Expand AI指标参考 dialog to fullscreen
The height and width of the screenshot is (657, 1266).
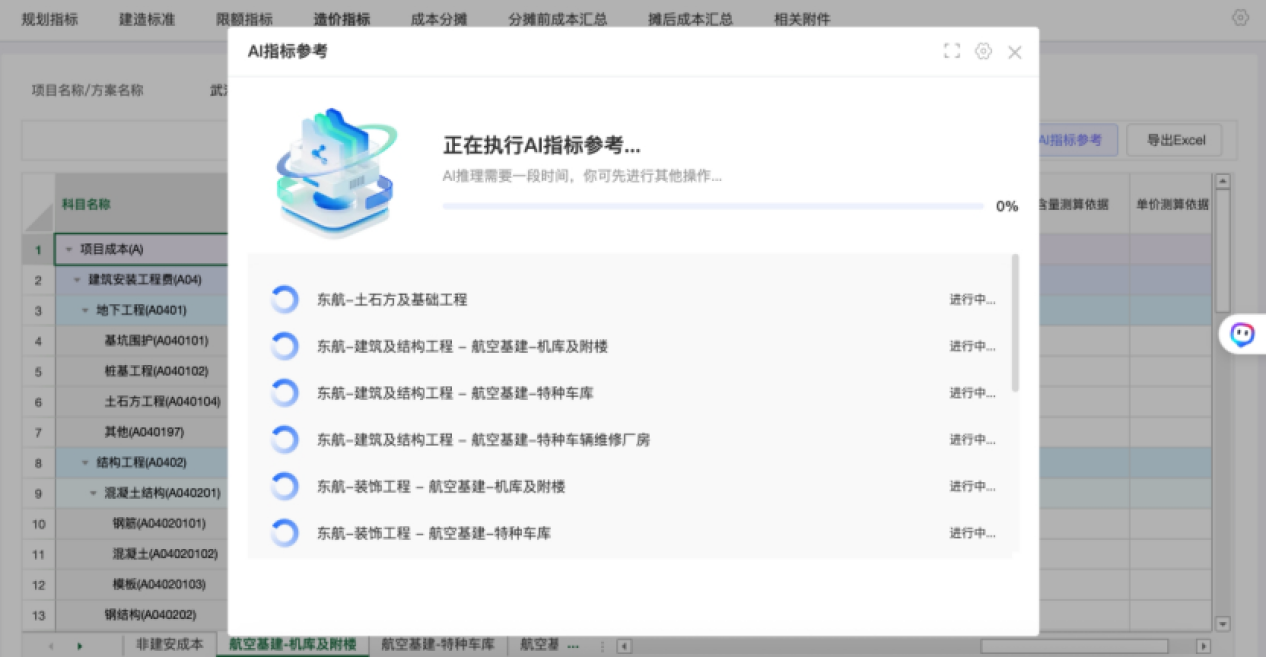click(x=952, y=52)
